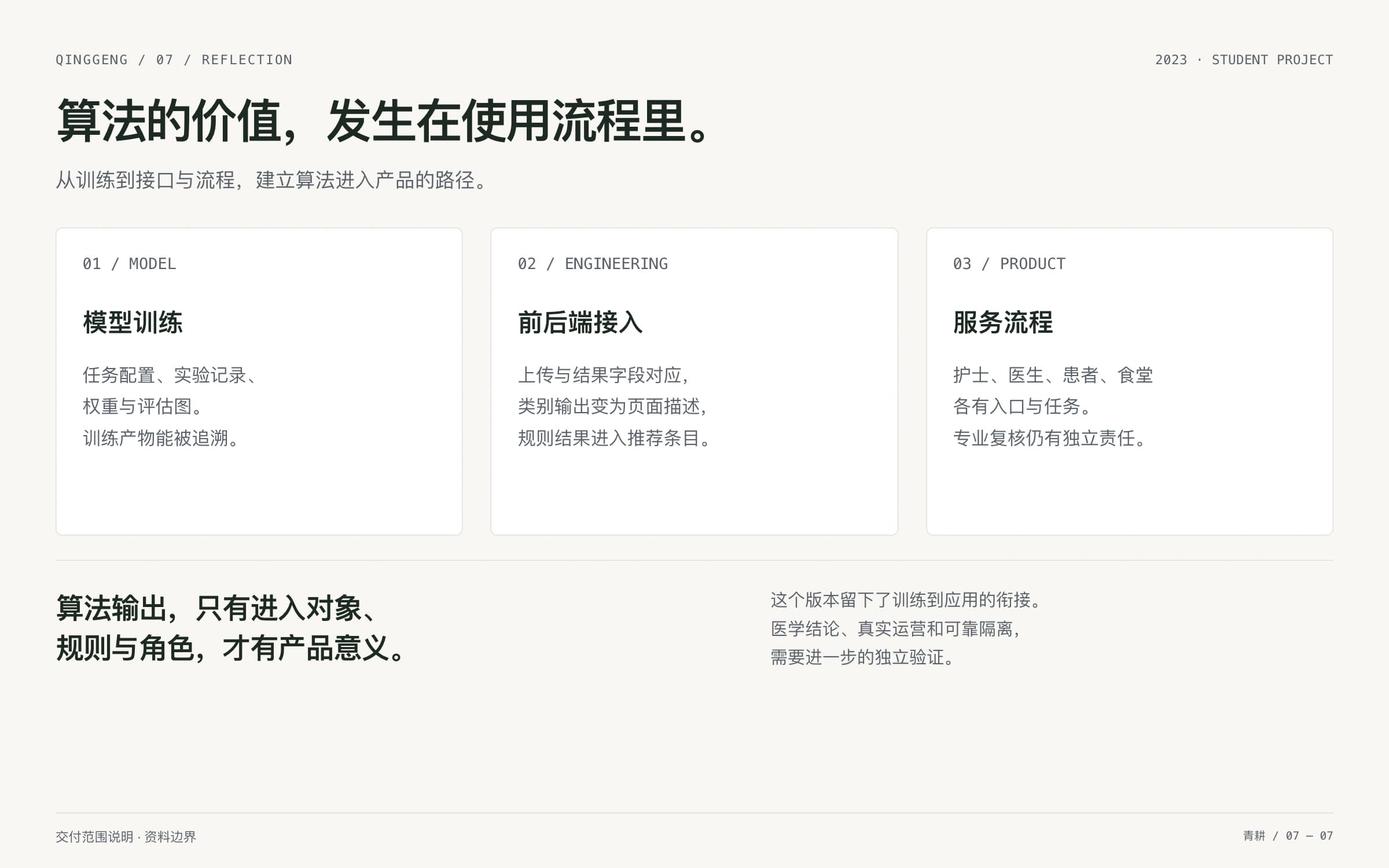The image size is (1389, 868).
Task: Select the 模型训练 card heading
Action: 133,322
